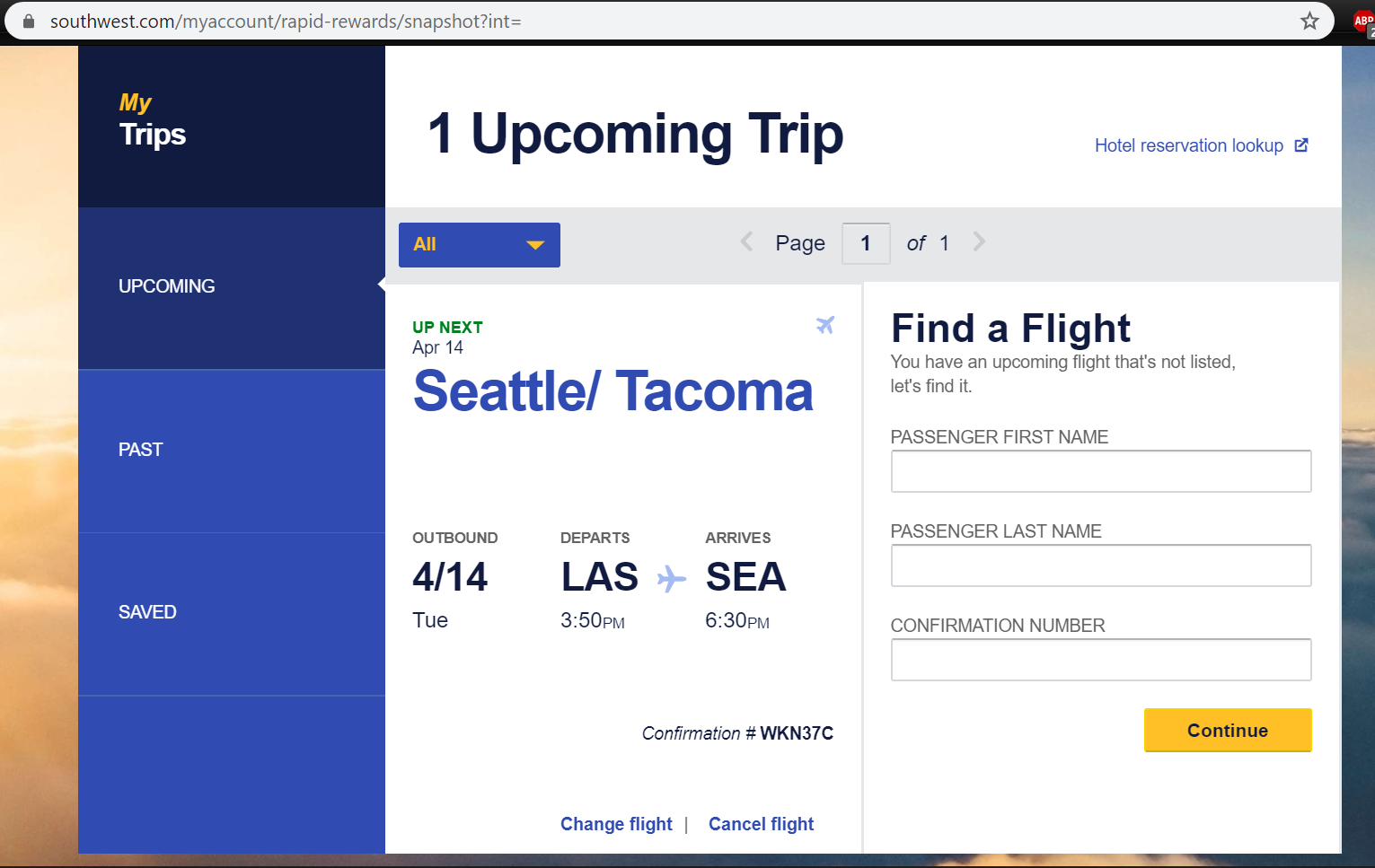Click the page number box
This screenshot has height=868, width=1375.
point(866,243)
